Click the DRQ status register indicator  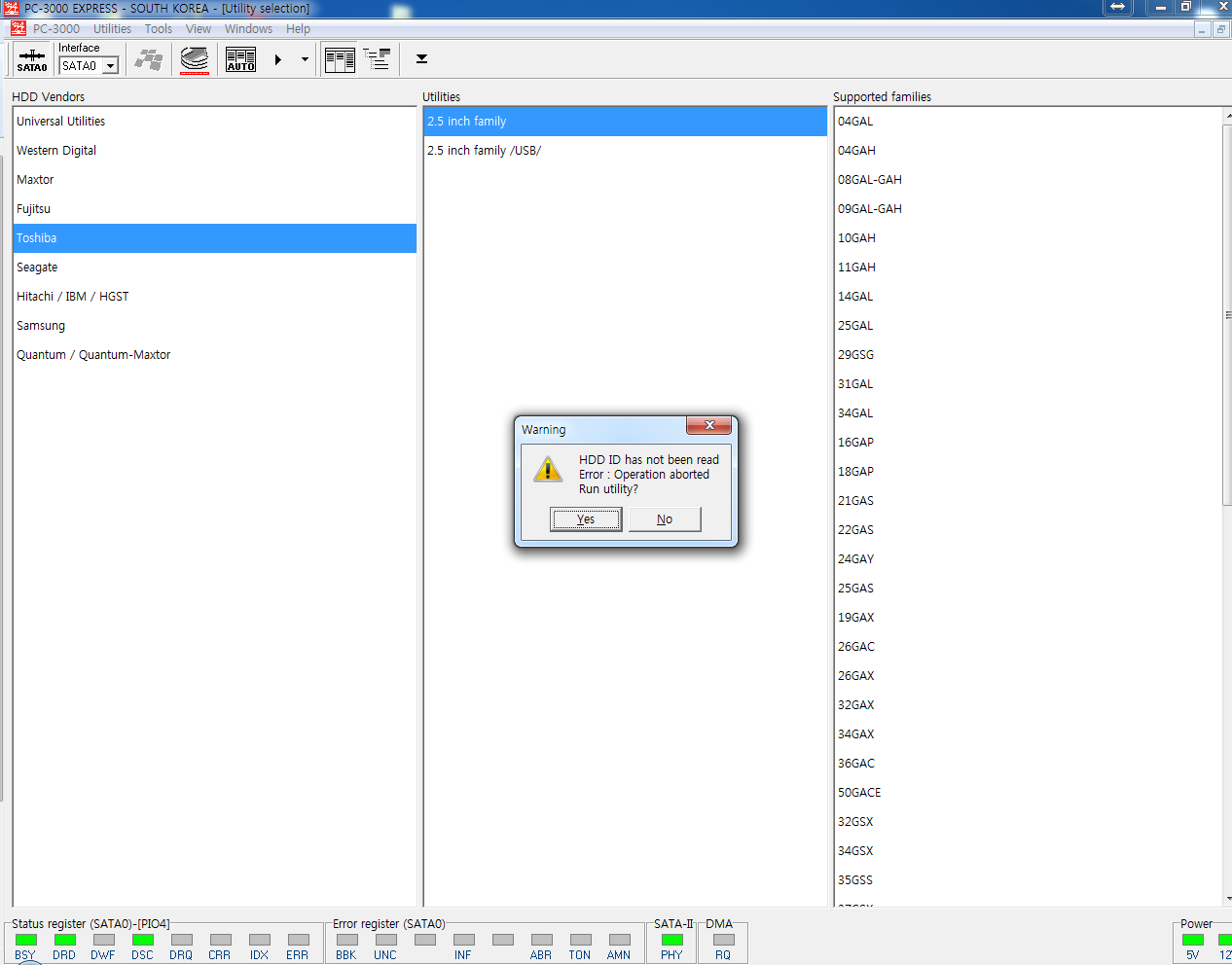pyautogui.click(x=182, y=940)
